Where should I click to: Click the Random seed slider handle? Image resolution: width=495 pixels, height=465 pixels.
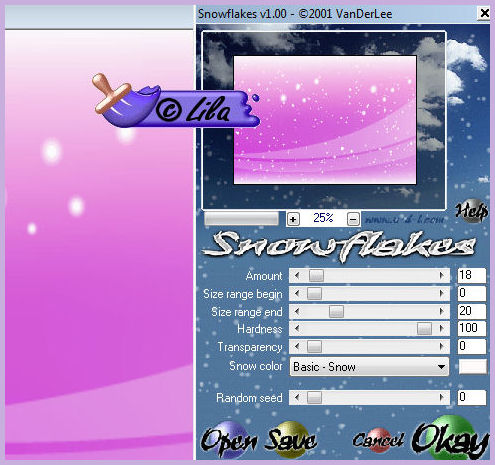coord(314,397)
